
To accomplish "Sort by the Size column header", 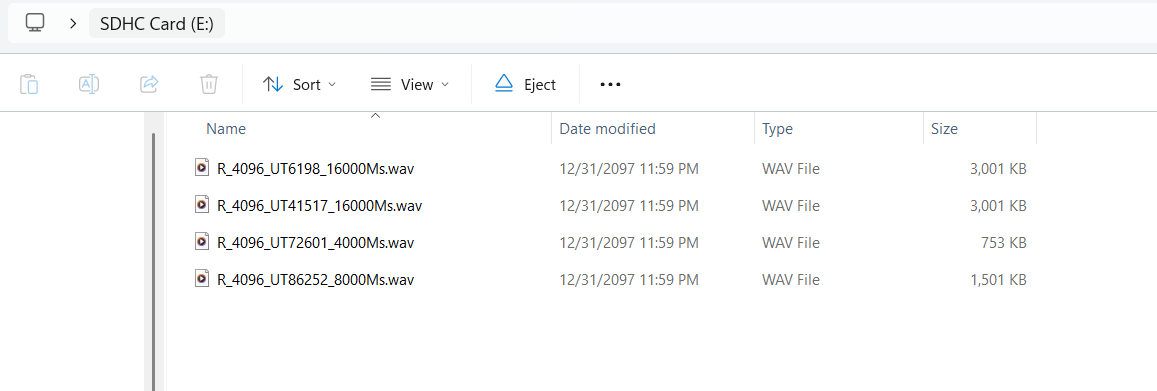I will [x=944, y=128].
